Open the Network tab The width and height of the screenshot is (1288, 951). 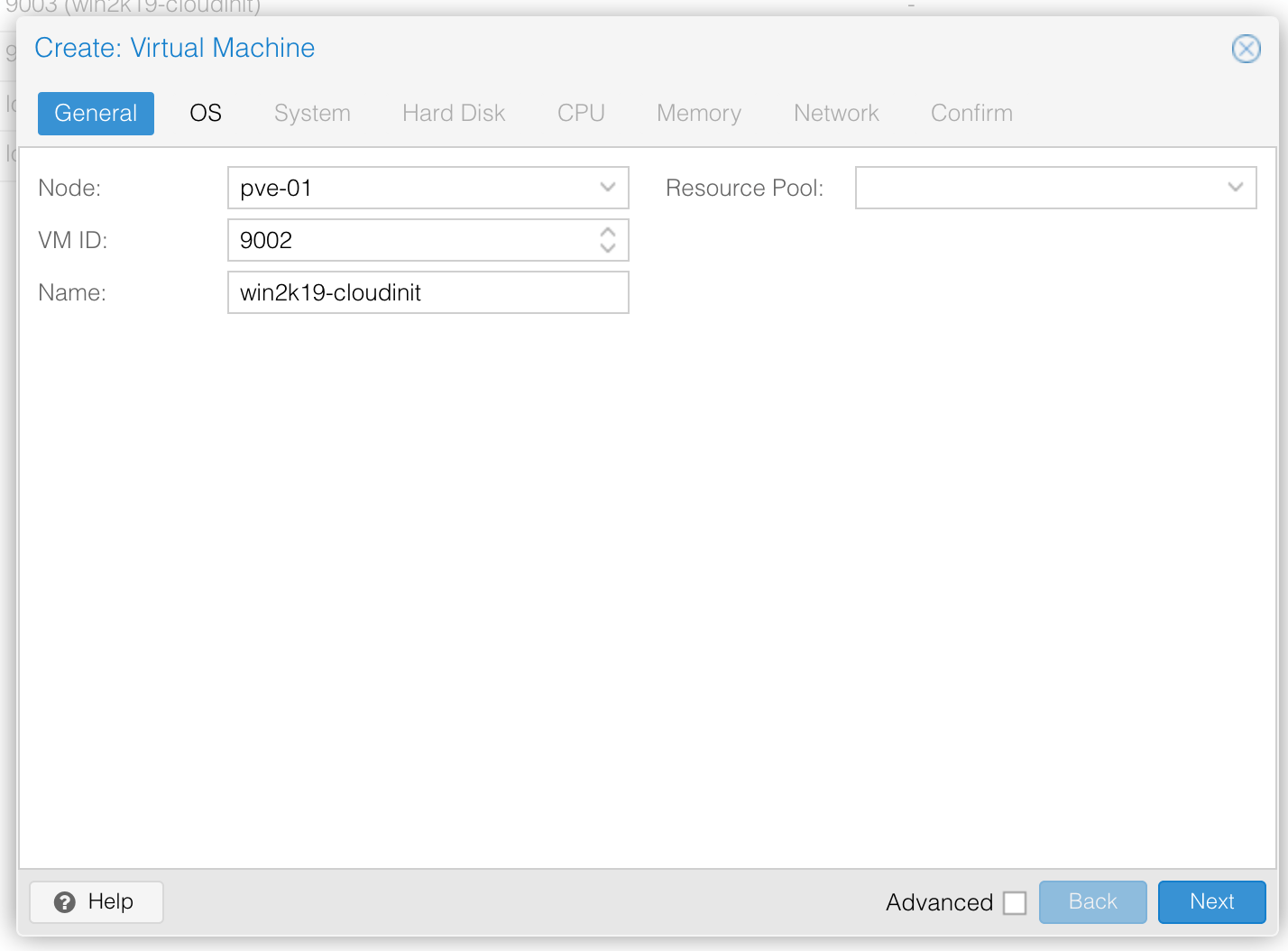click(x=835, y=113)
